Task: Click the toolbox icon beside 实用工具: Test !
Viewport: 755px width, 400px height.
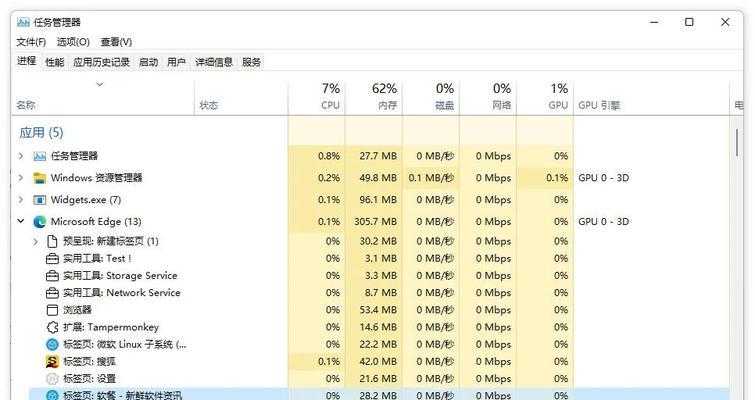Action: click(x=52, y=259)
